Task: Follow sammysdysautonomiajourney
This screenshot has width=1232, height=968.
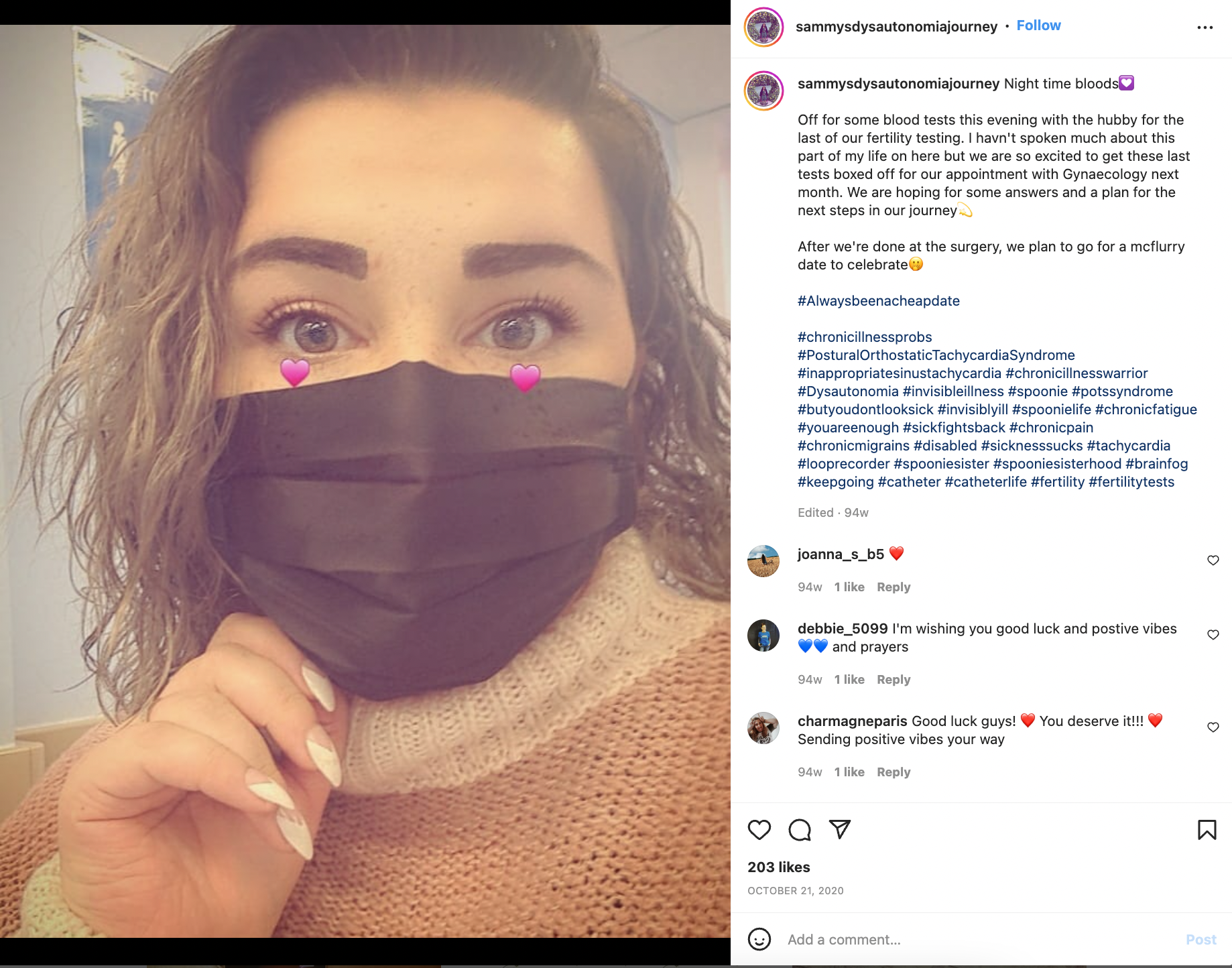Action: (x=1038, y=25)
